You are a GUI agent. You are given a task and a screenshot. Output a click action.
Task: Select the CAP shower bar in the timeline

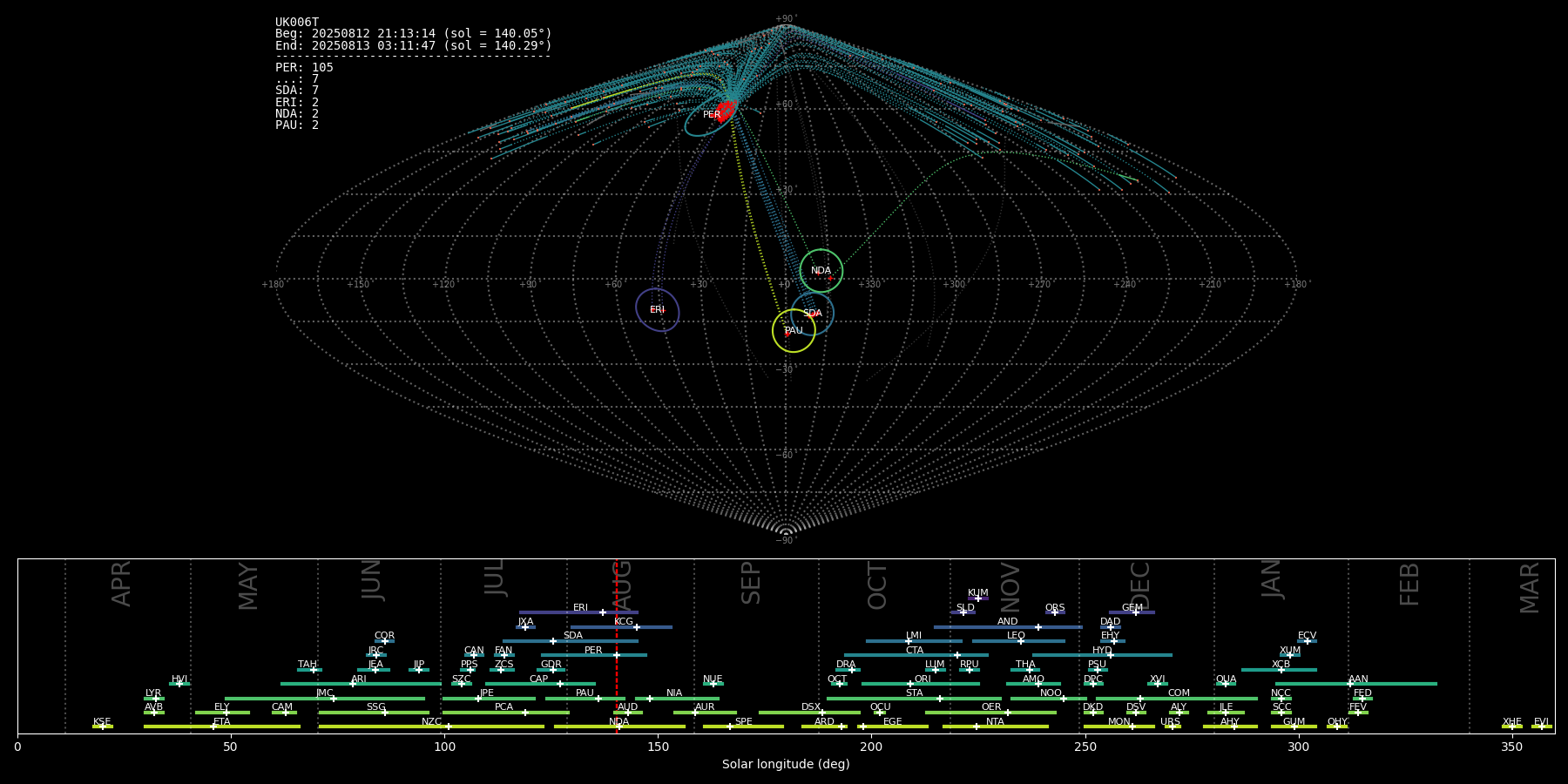click(540, 684)
